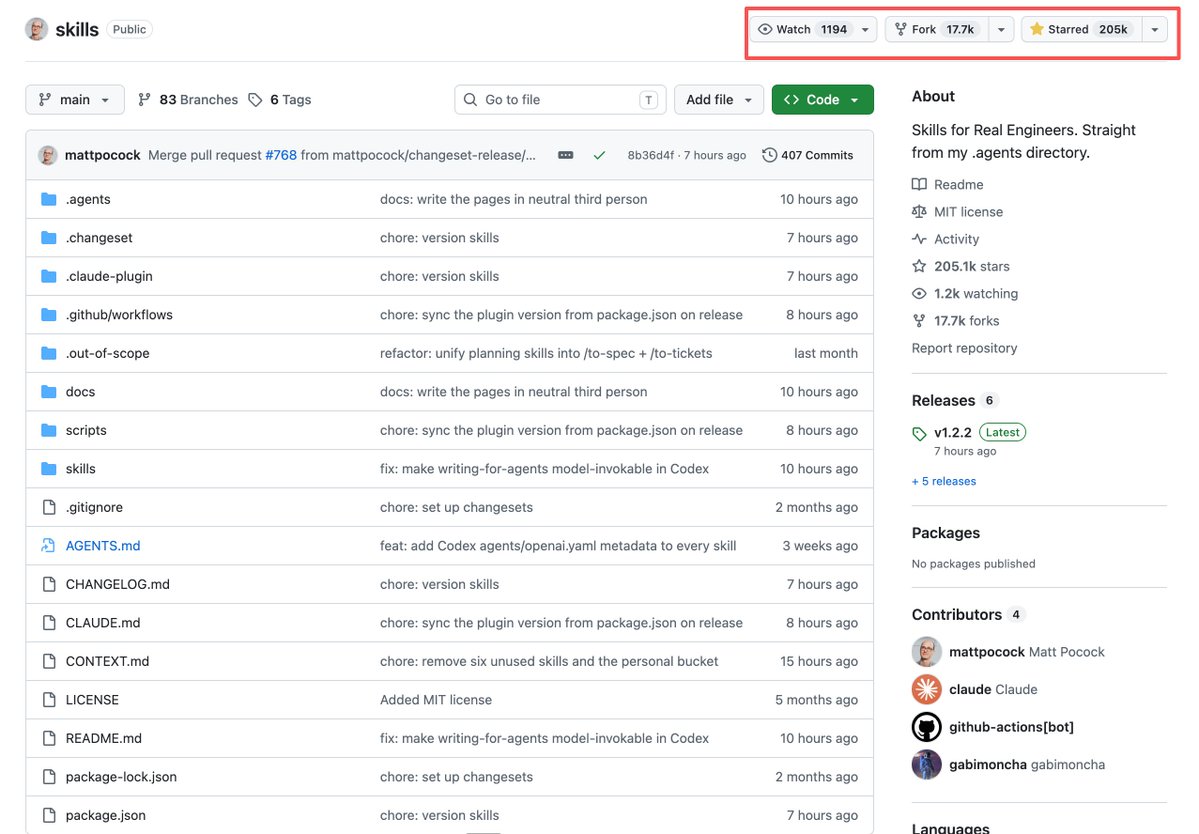Click the repository owner avatar beside skills
Screen dimensions: 1199x834
[x=36, y=29]
